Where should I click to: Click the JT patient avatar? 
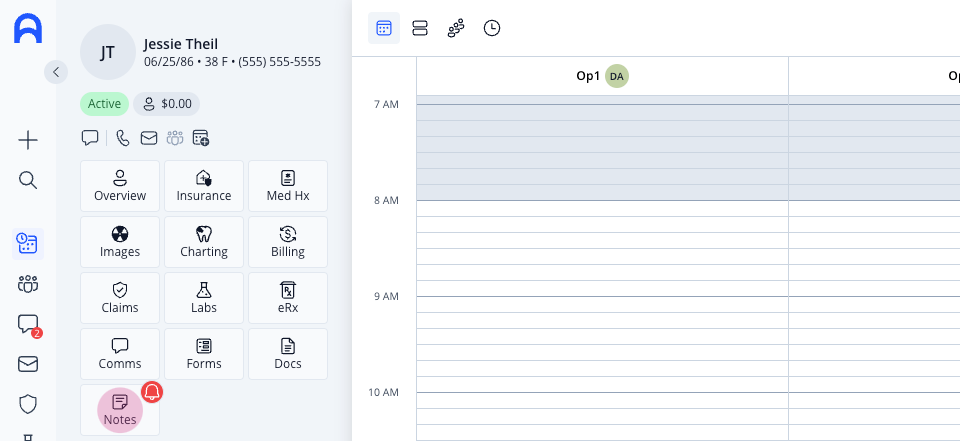(108, 52)
